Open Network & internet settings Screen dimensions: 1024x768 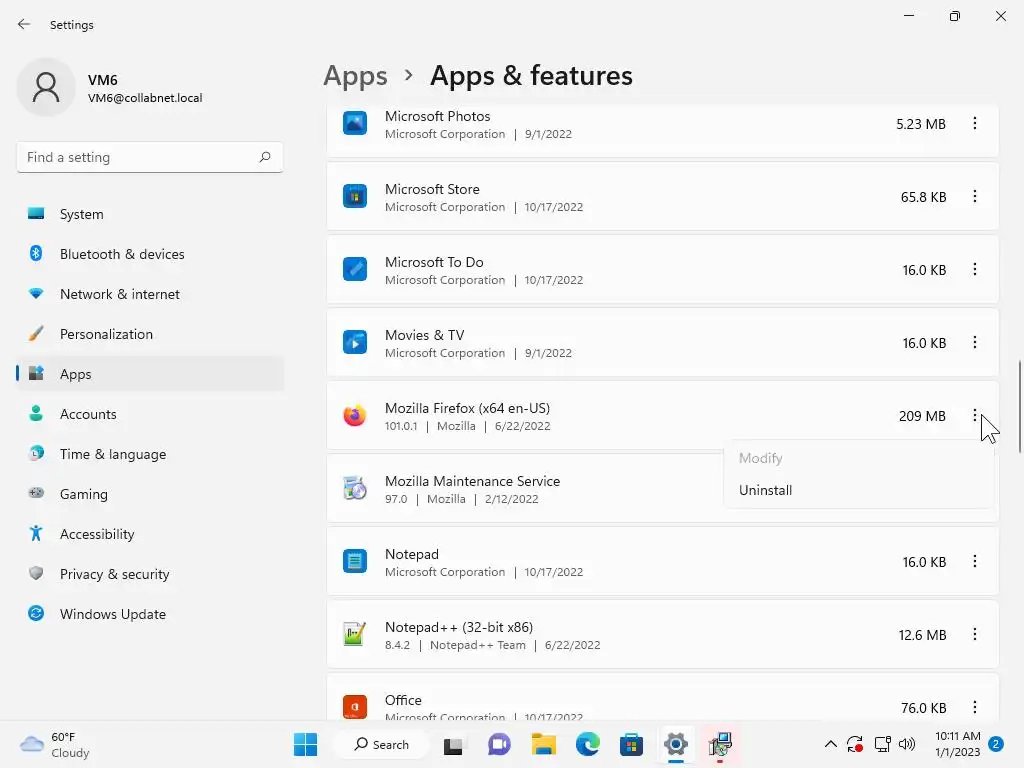(x=150, y=294)
